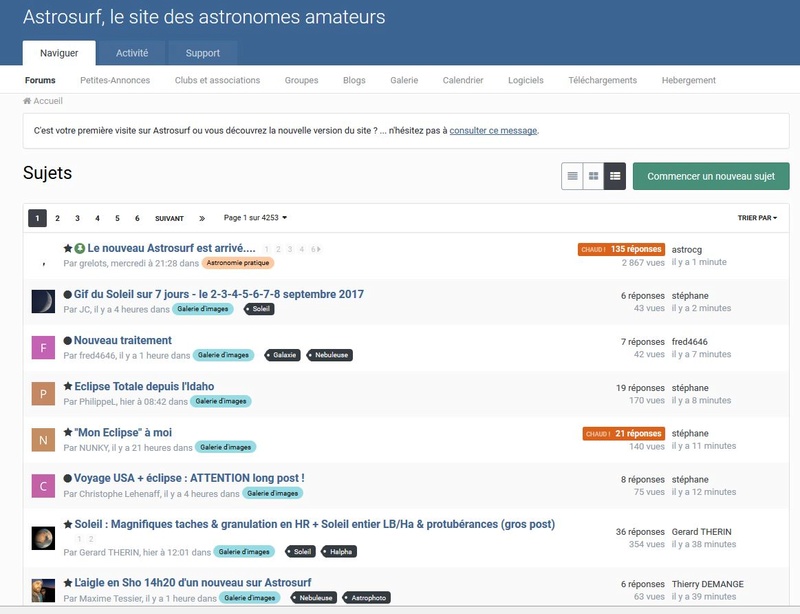Select the expanded list view icon
The height and width of the screenshot is (614, 800).
(615, 176)
